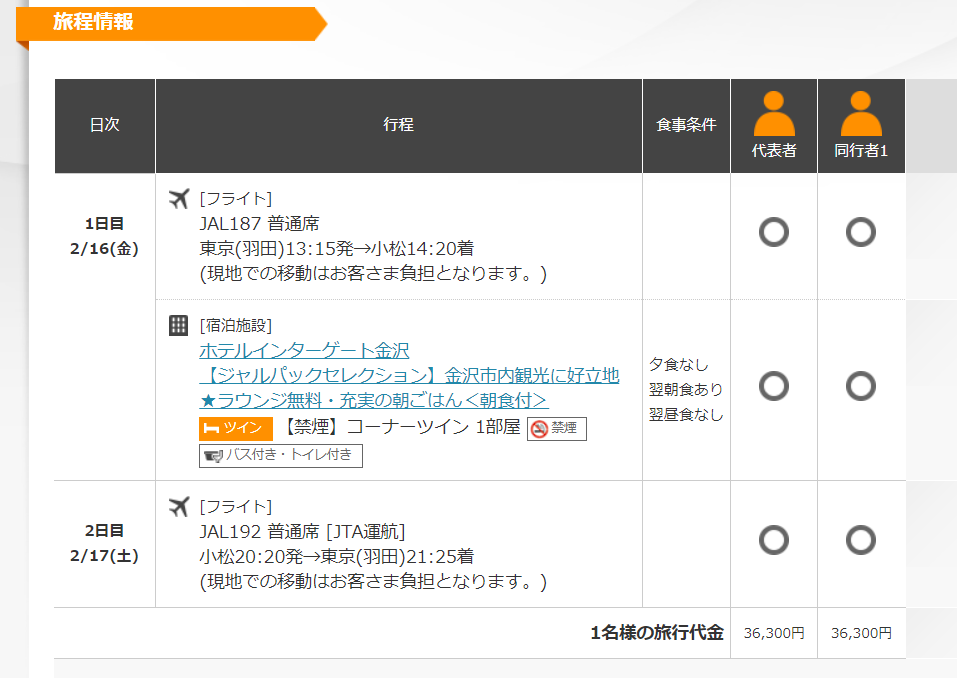Viewport: 957px width, 678px height.
Task: Click the 翌朝食あり meal condition
Action: pos(686,389)
